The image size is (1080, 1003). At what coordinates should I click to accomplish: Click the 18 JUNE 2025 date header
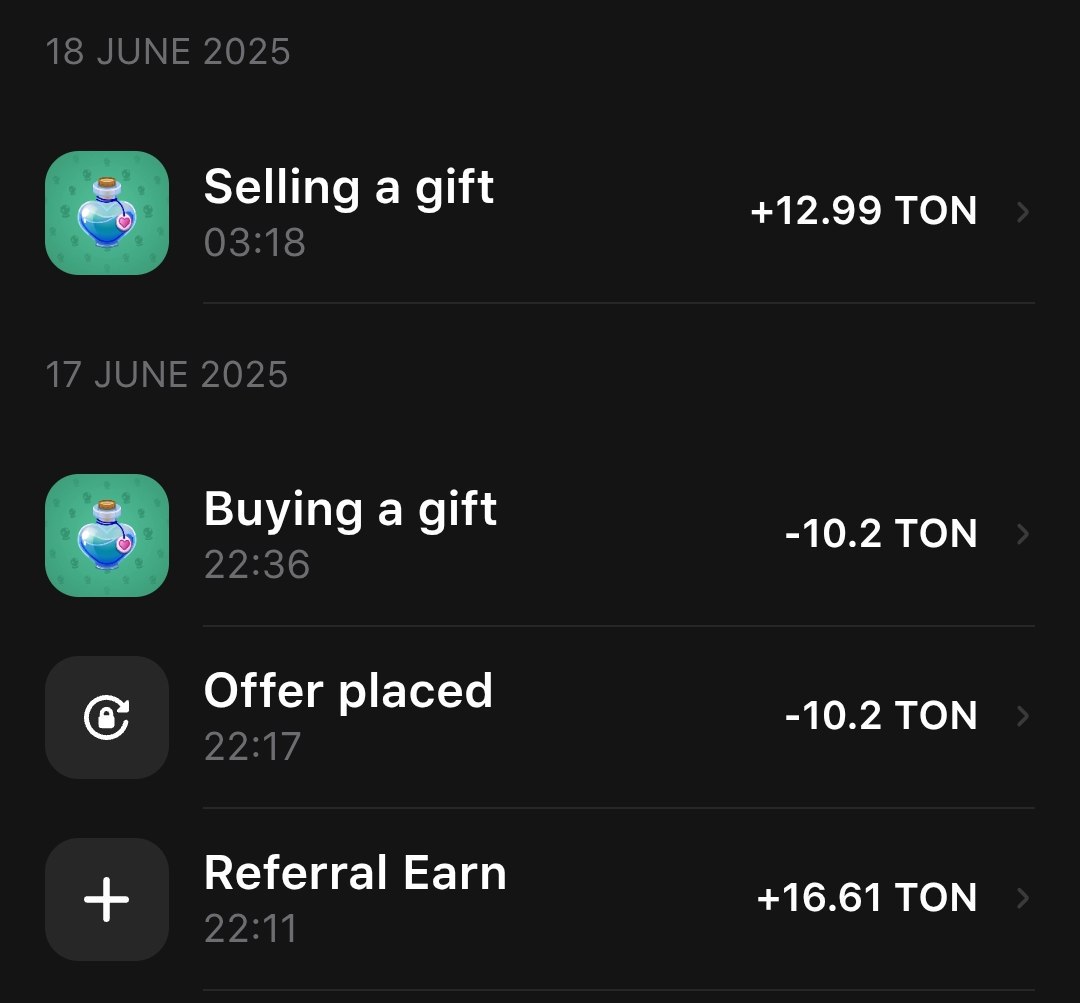168,52
